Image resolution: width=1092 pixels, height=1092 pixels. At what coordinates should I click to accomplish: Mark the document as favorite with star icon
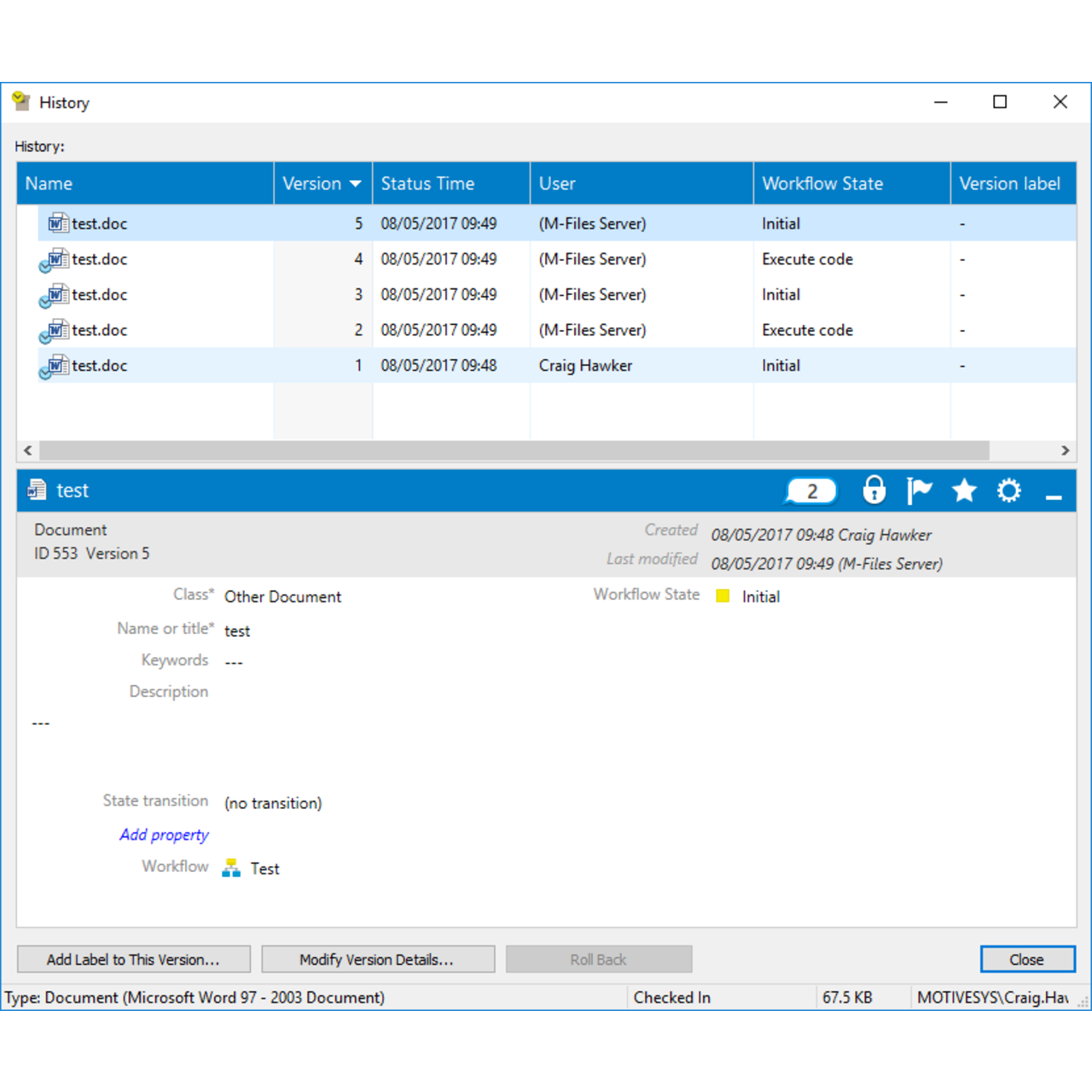point(963,491)
